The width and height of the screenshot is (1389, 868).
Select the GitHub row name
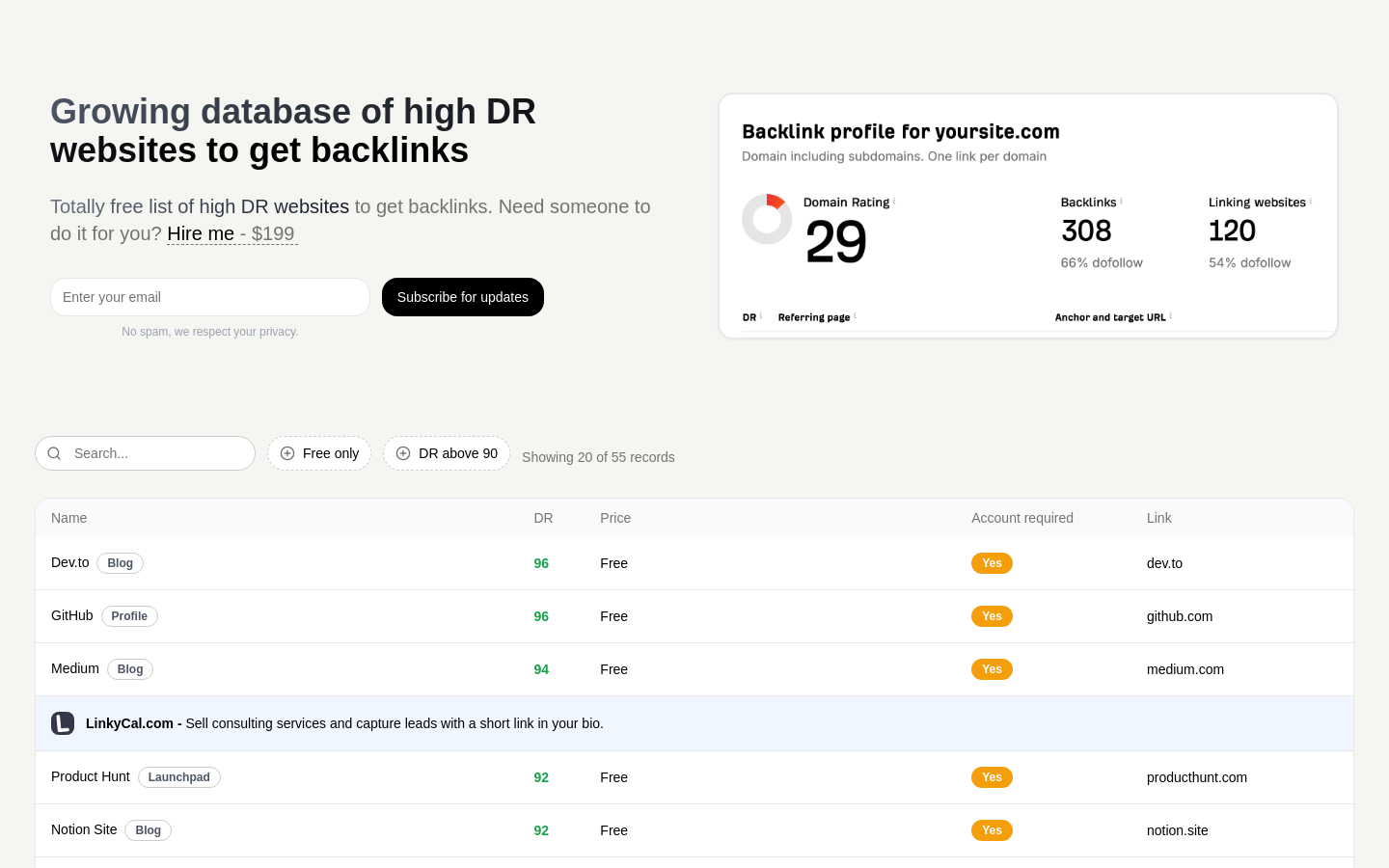click(x=72, y=615)
